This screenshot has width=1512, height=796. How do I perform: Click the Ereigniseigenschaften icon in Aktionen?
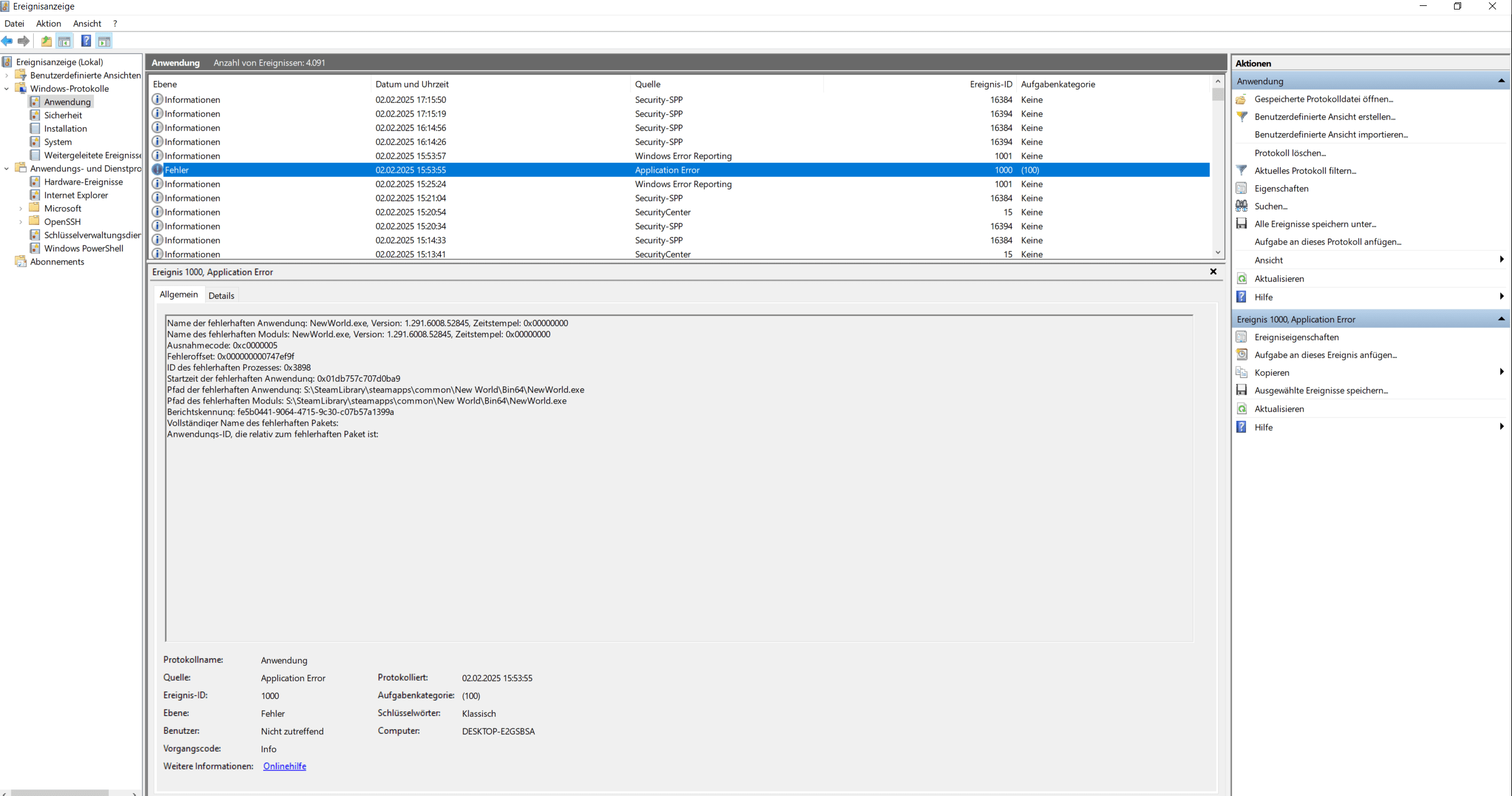pos(1242,337)
